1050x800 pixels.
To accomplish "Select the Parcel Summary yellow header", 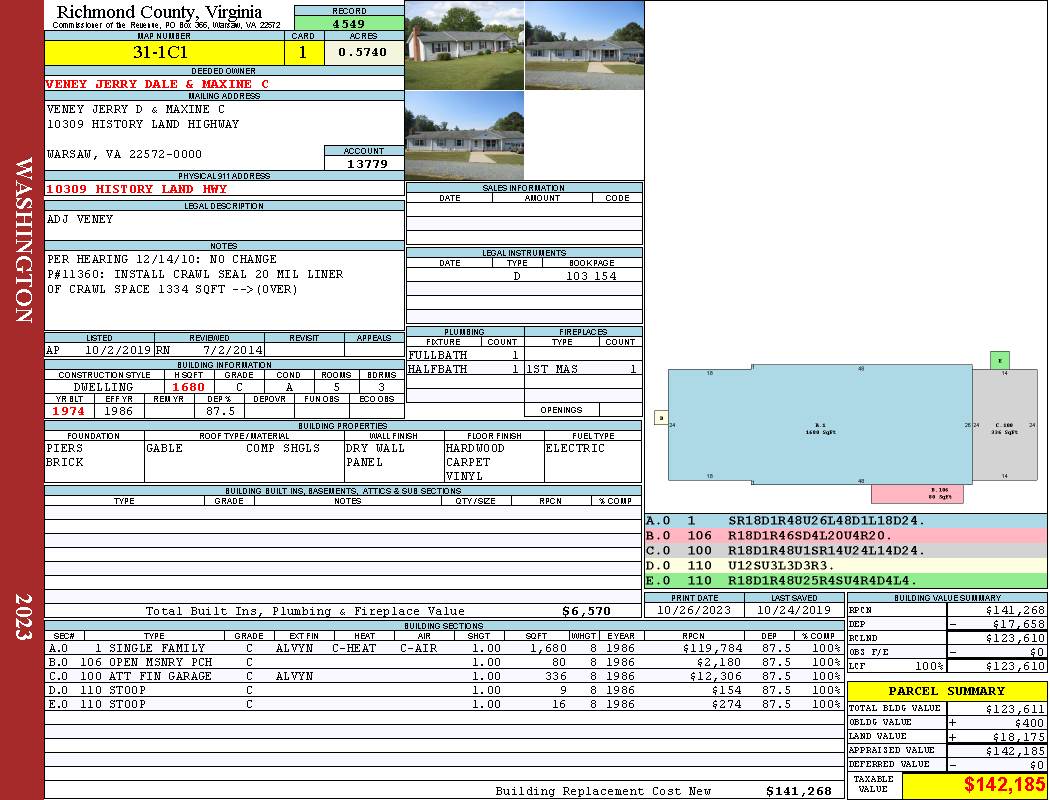I will click(946, 691).
